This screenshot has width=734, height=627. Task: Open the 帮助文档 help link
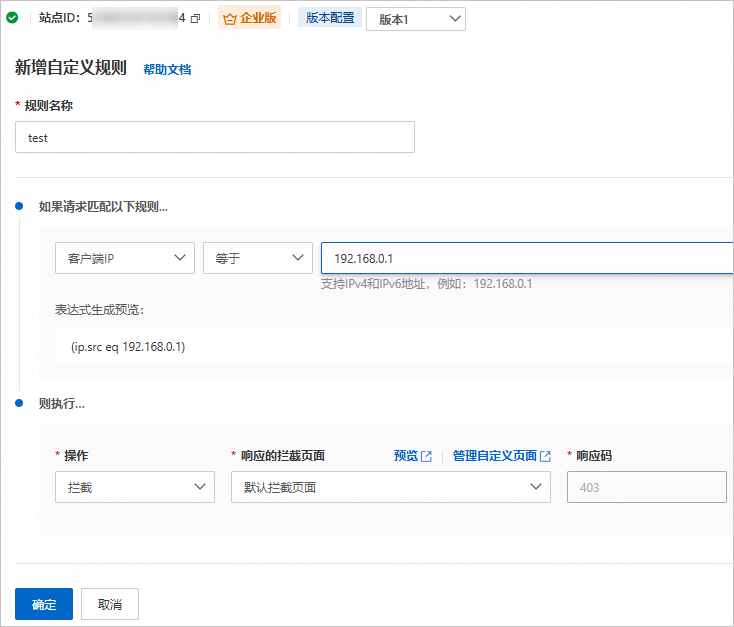tap(167, 69)
